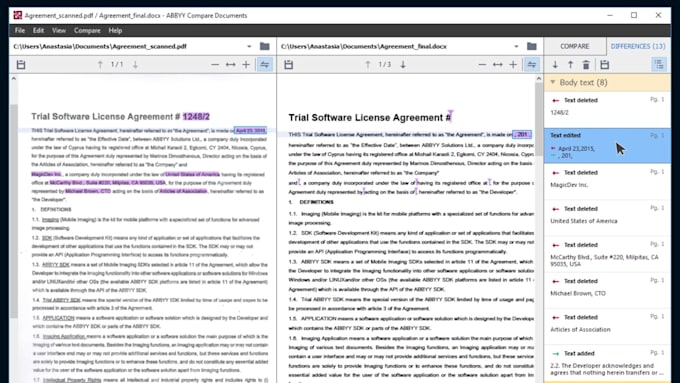Save differences report icon
The image size is (680, 383).
tap(605, 65)
